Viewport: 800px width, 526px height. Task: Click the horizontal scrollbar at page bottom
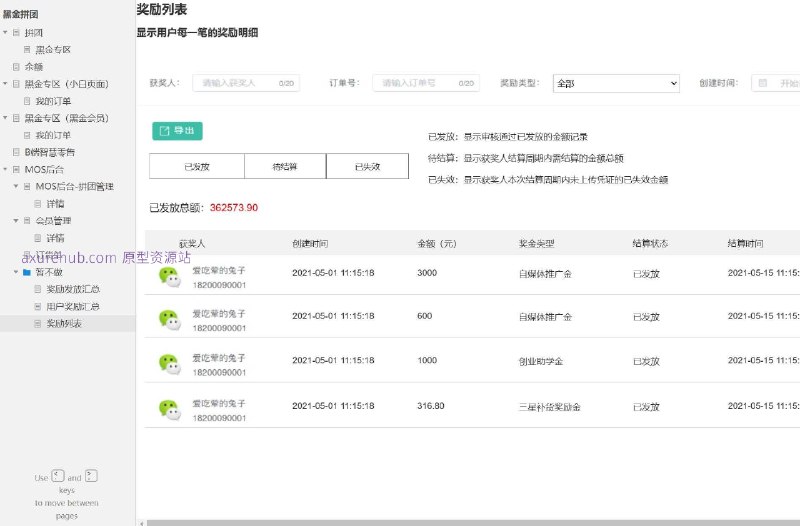click(473, 523)
